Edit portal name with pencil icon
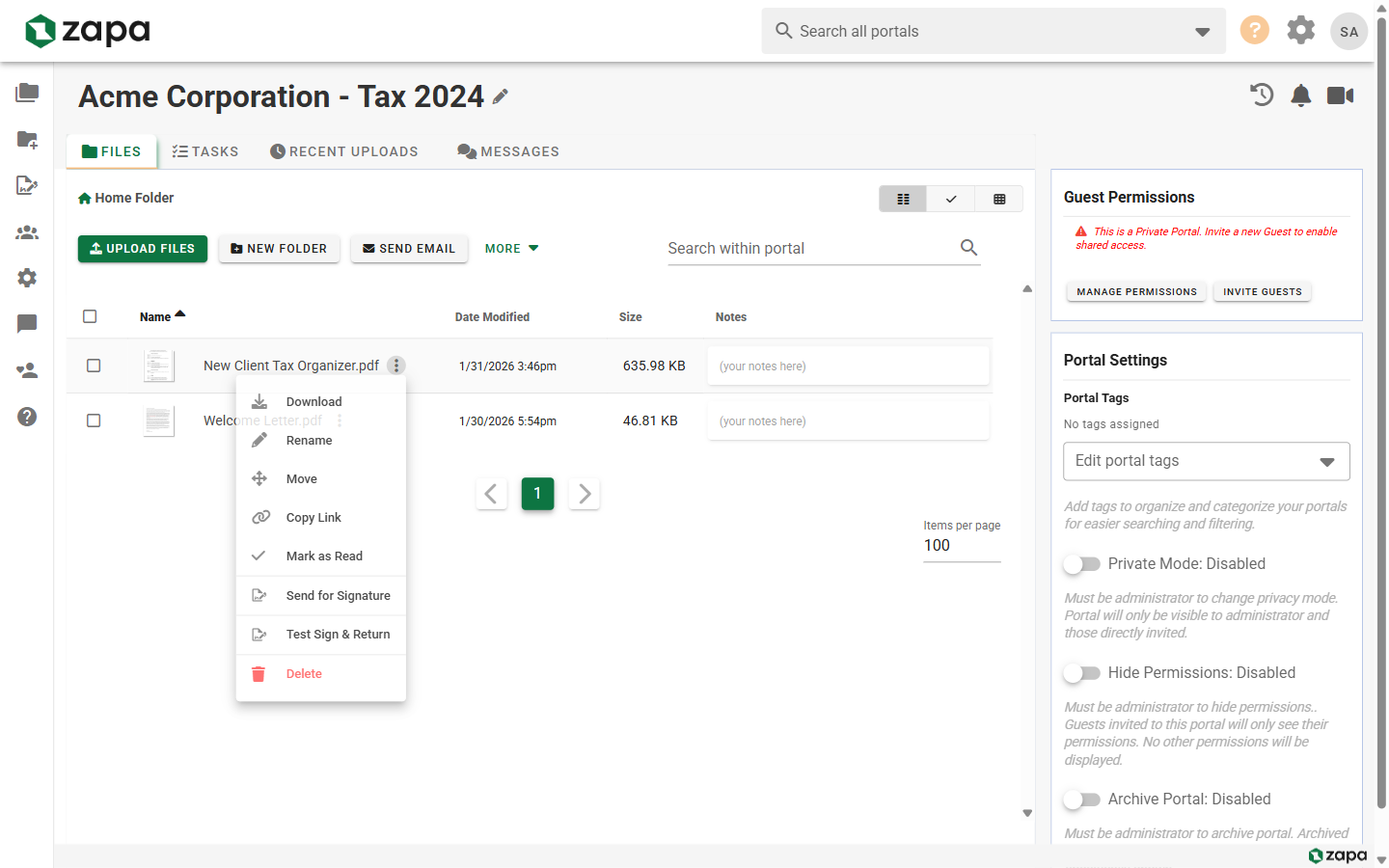Image resolution: width=1389 pixels, height=868 pixels. tap(500, 96)
